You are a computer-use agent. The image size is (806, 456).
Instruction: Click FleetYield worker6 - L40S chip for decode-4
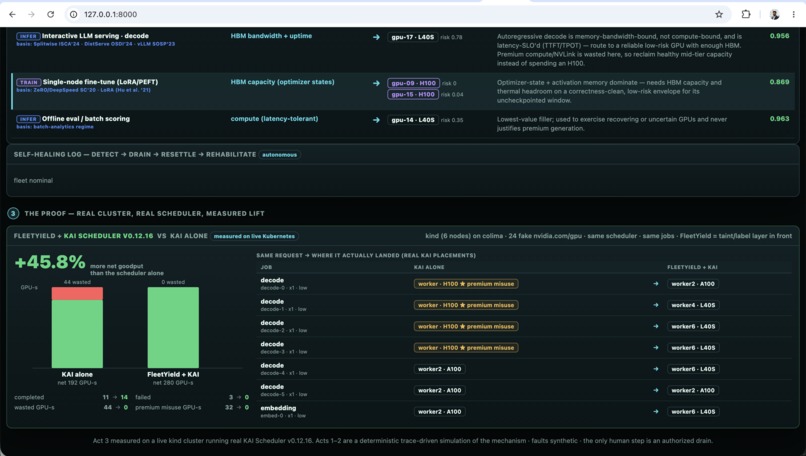pos(693,369)
